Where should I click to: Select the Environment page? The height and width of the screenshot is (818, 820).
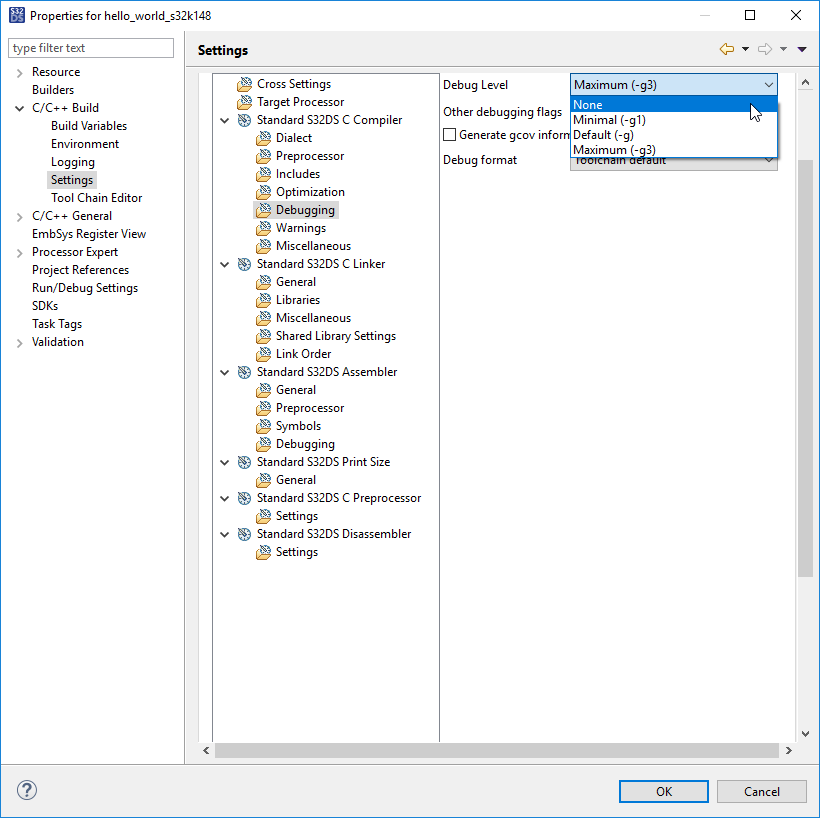tap(85, 144)
